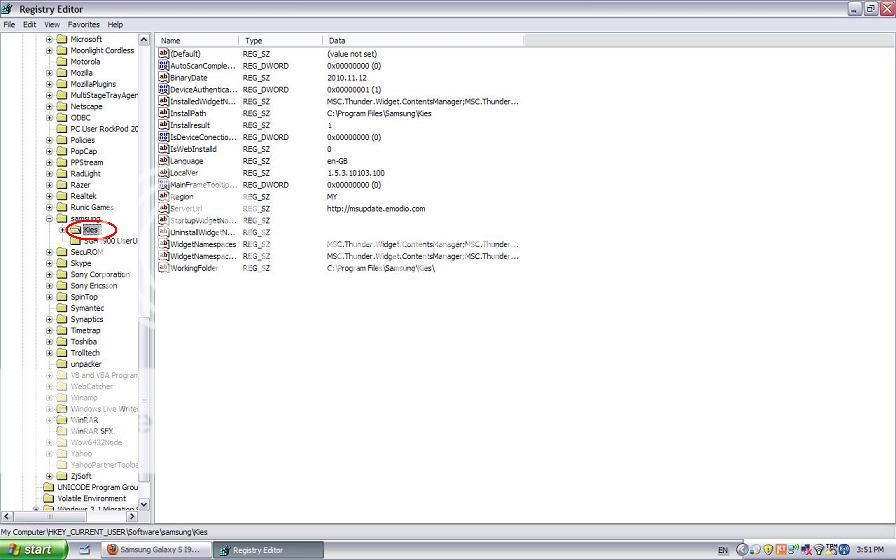Click the Skype folder icon

pyautogui.click(x=61, y=263)
